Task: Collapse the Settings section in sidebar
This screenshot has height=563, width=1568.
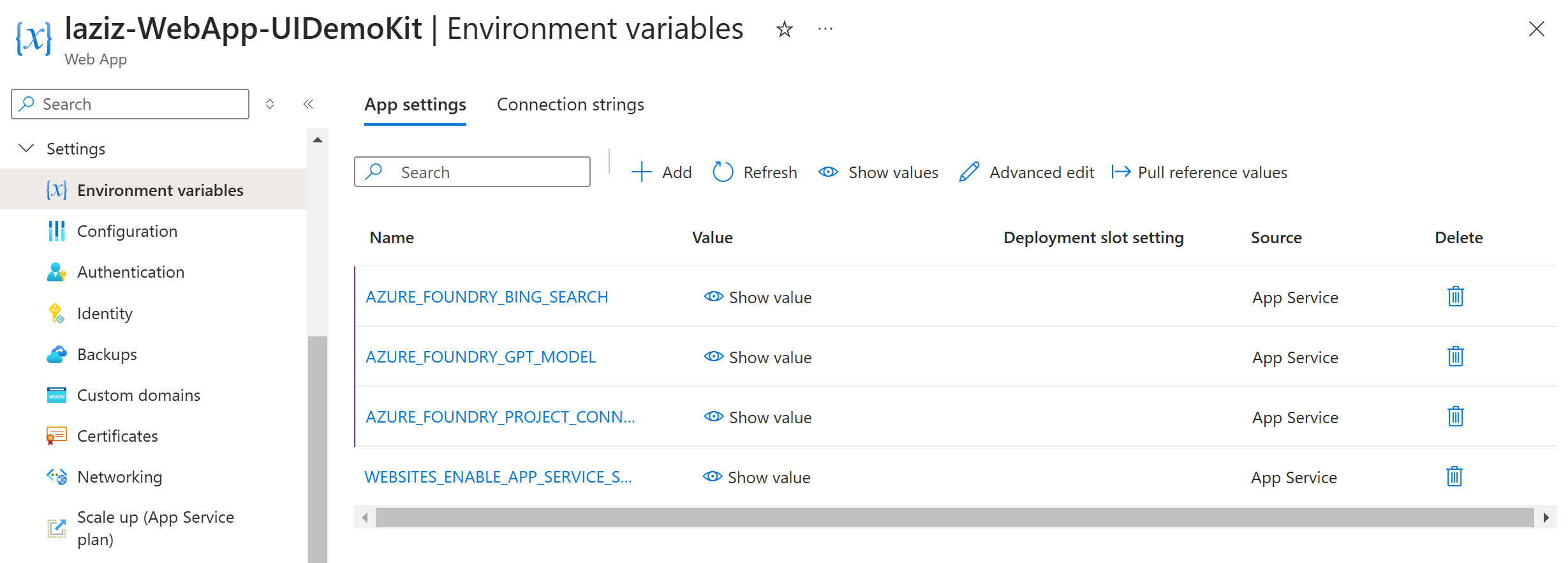Action: coord(26,149)
